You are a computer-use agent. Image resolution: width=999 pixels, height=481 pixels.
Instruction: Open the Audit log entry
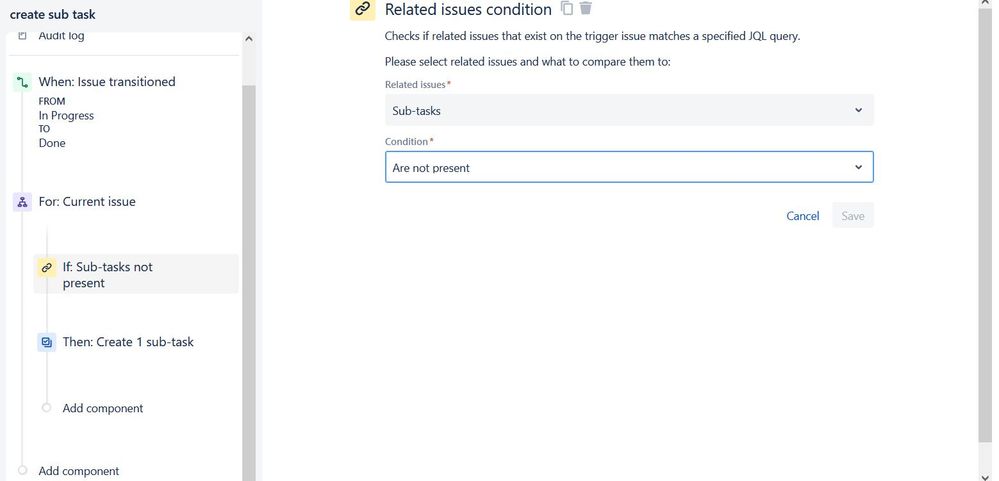click(x=61, y=36)
